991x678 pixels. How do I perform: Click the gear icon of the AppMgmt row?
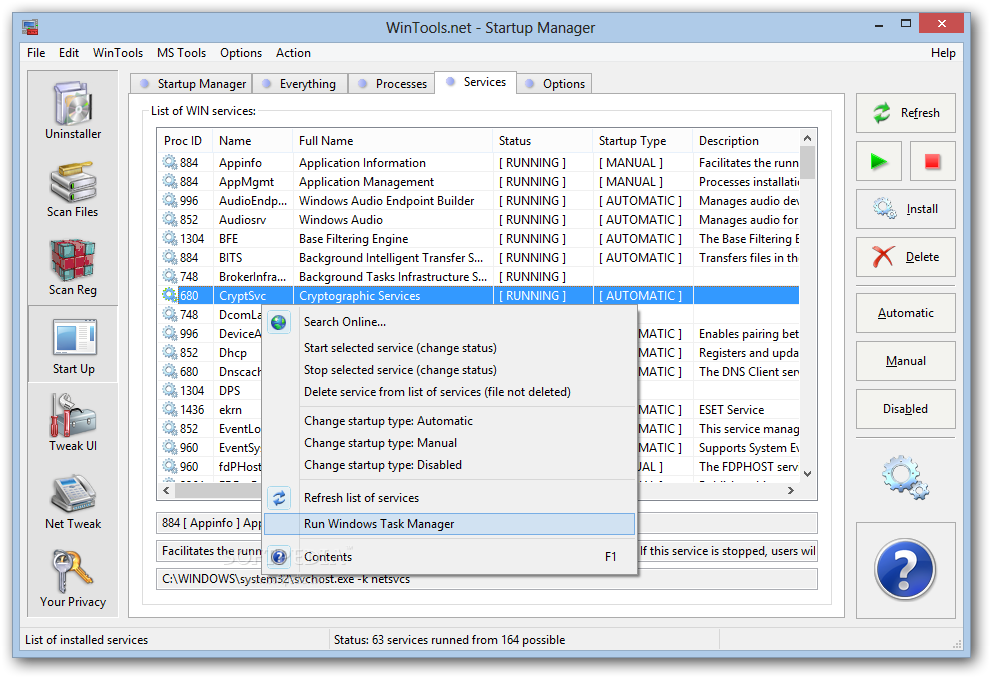click(169, 181)
